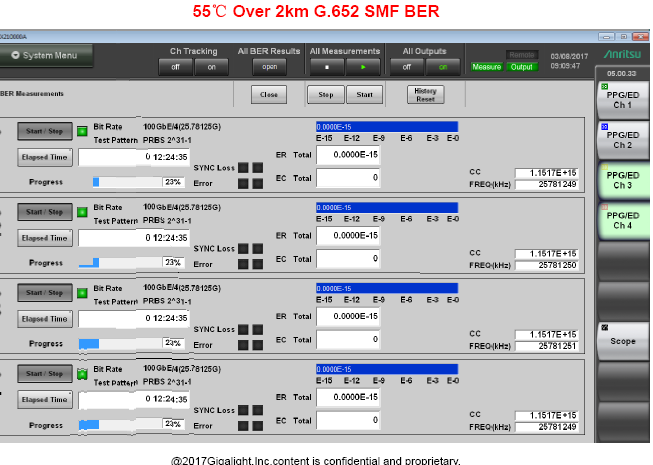Click the first channel green status indicator
This screenshot has width=653, height=465.
82,131
